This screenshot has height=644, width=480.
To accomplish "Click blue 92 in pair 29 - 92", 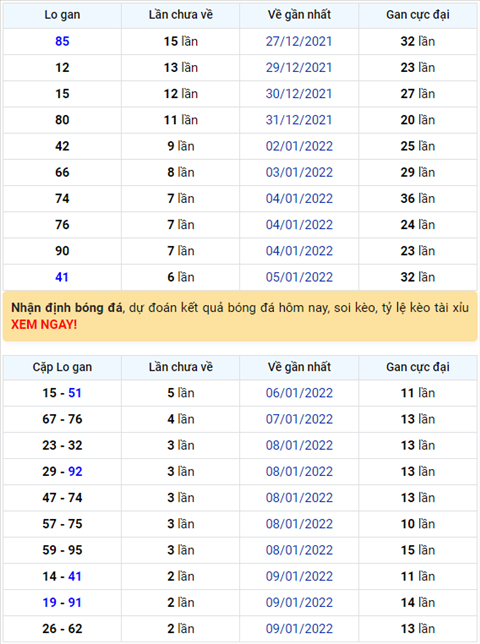I will (x=75, y=472).
